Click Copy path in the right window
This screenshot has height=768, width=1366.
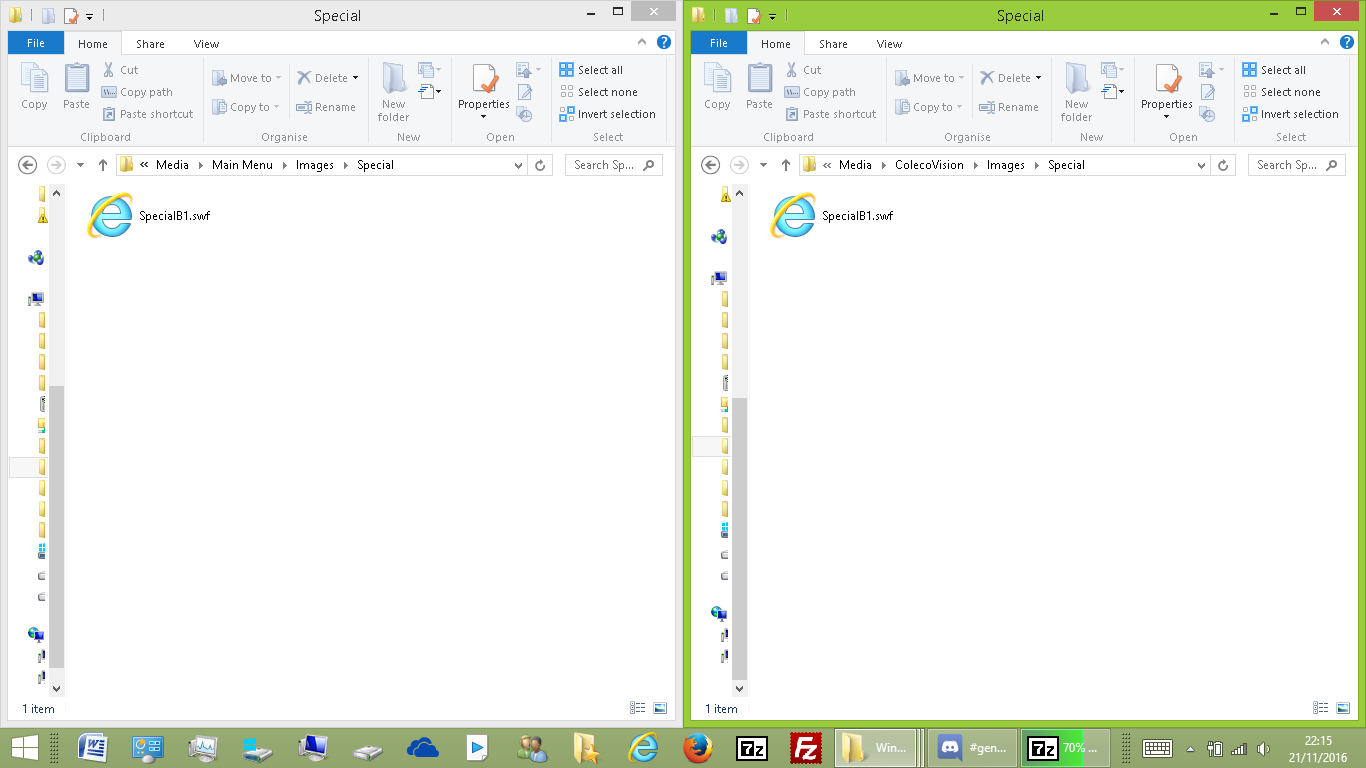821,92
